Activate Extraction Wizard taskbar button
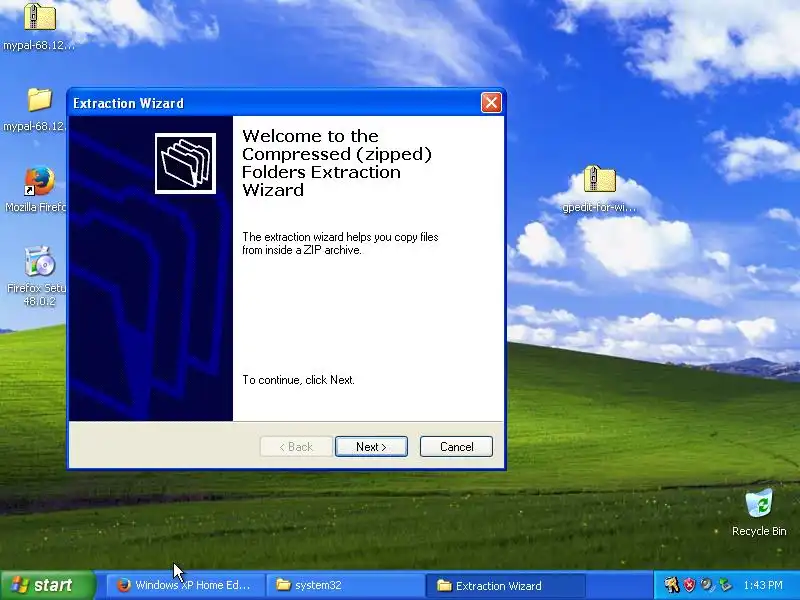 point(505,585)
